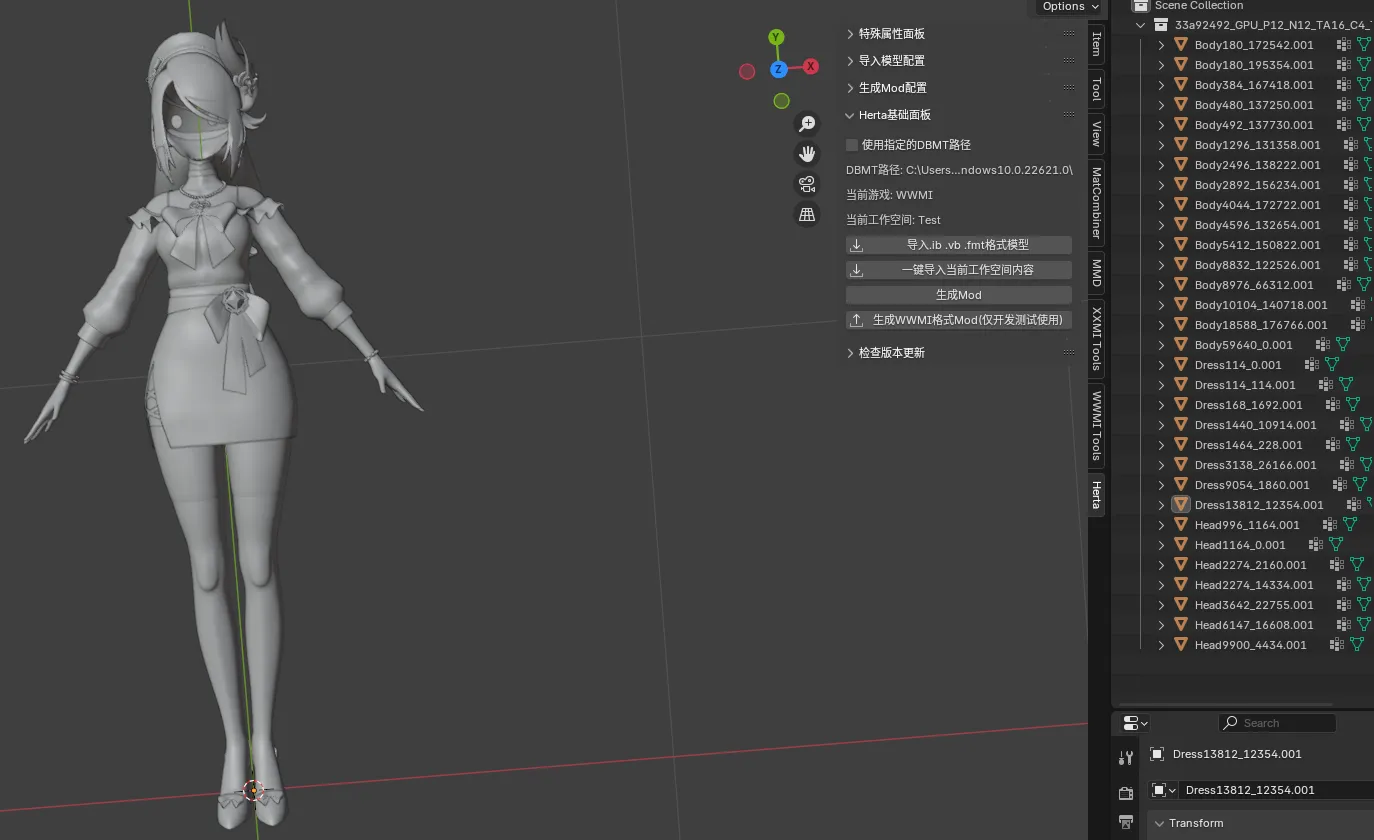Collapse the Herta基础面板 panel
1374x840 pixels.
(x=851, y=115)
